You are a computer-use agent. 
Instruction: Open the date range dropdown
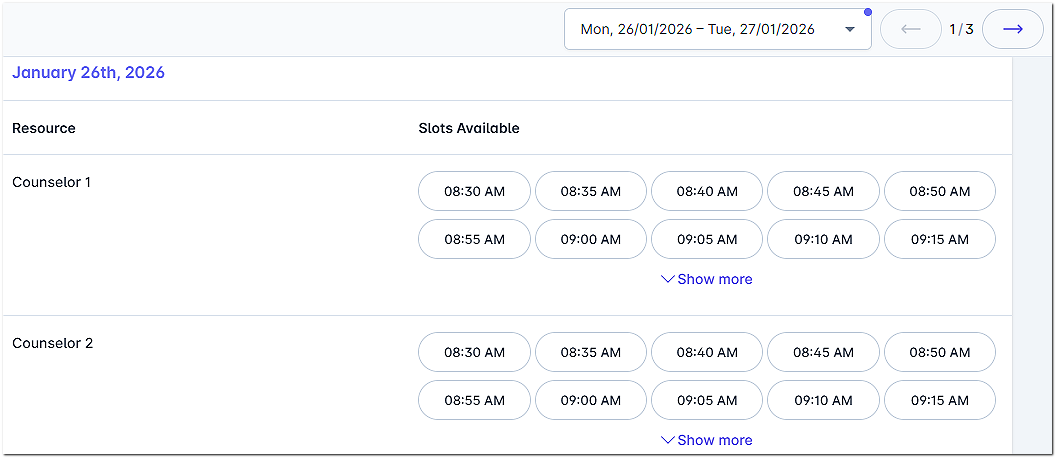717,29
